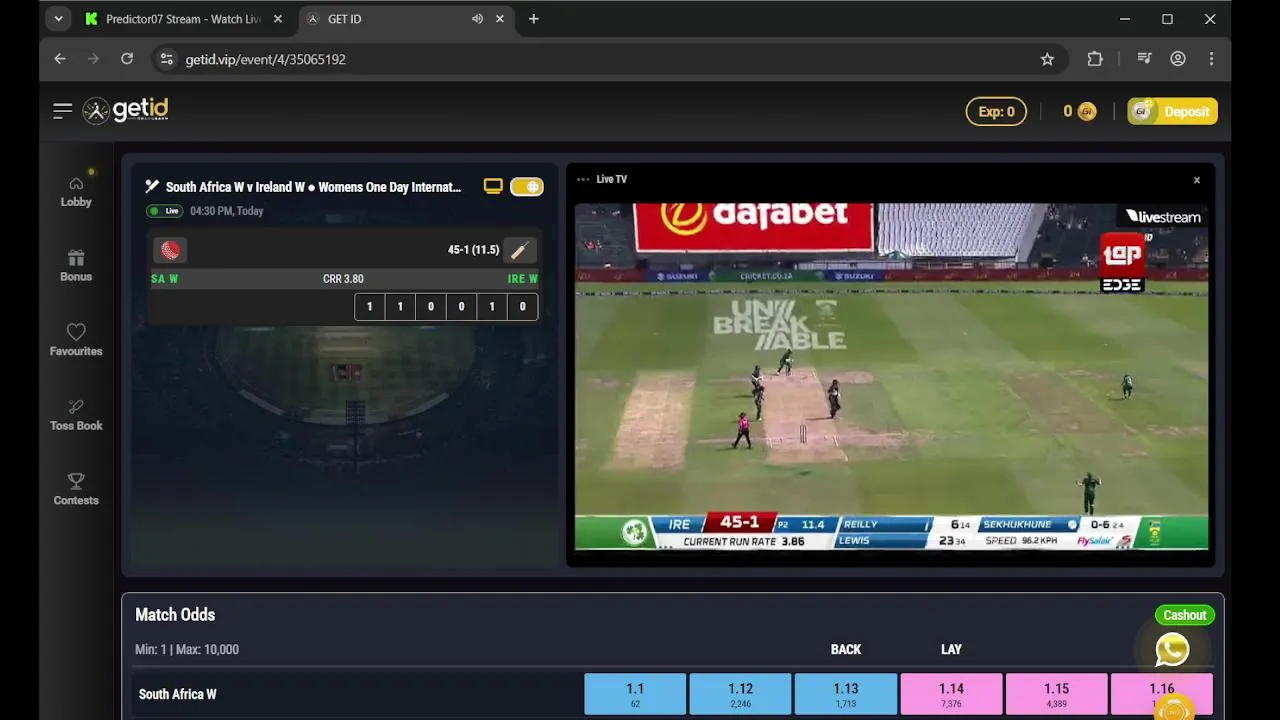
Task: Mute audio on GET ID tab
Action: (477, 19)
